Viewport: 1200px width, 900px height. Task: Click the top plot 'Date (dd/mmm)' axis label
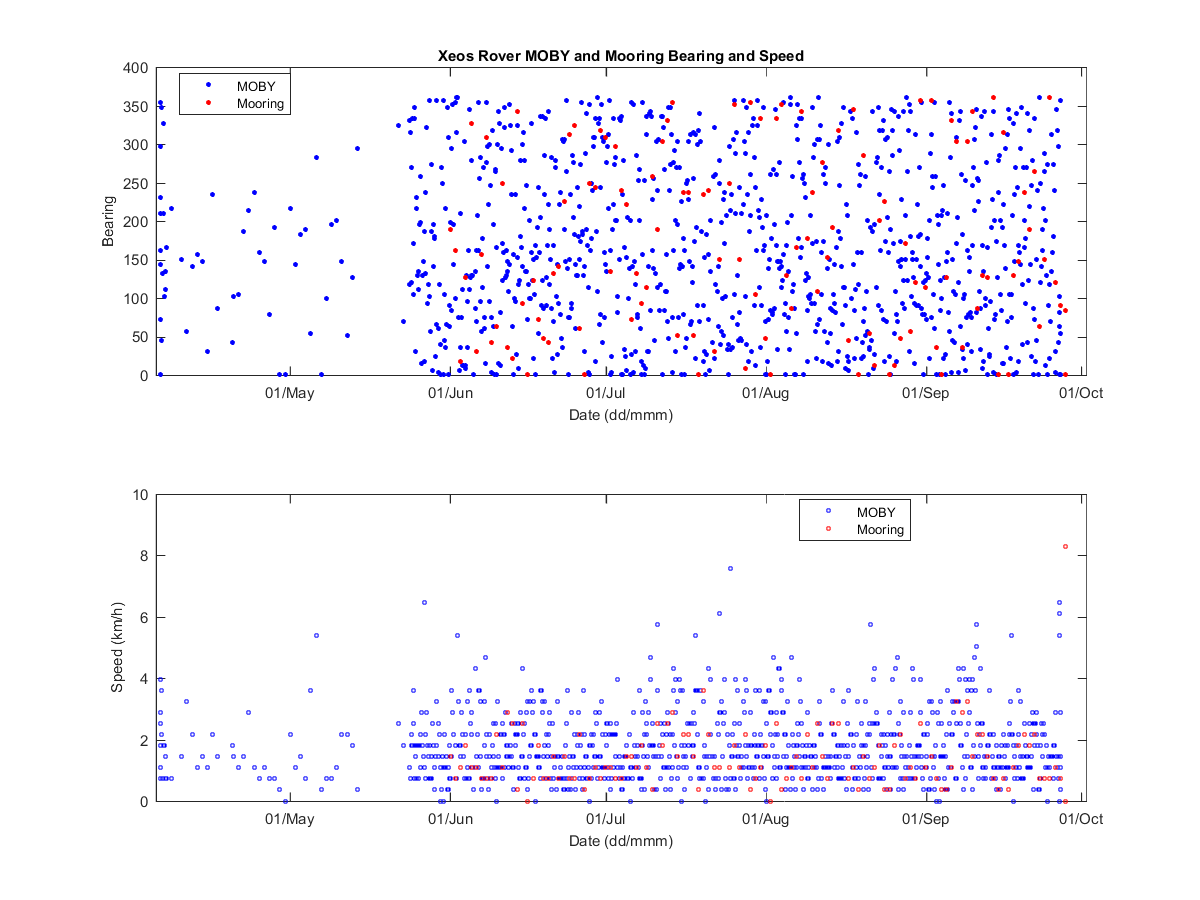(x=620, y=414)
